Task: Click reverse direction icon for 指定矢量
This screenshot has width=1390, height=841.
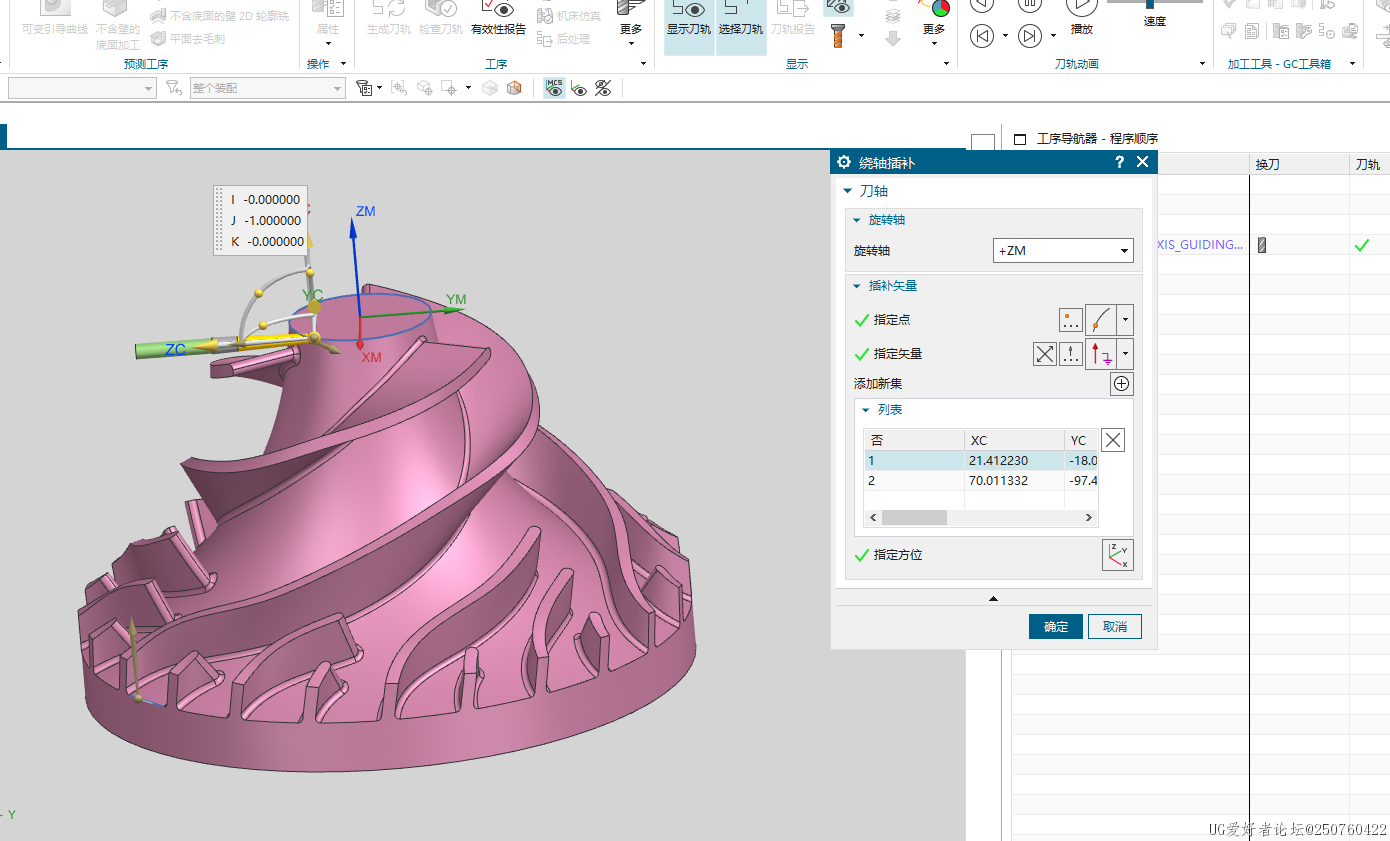Action: pos(1045,354)
